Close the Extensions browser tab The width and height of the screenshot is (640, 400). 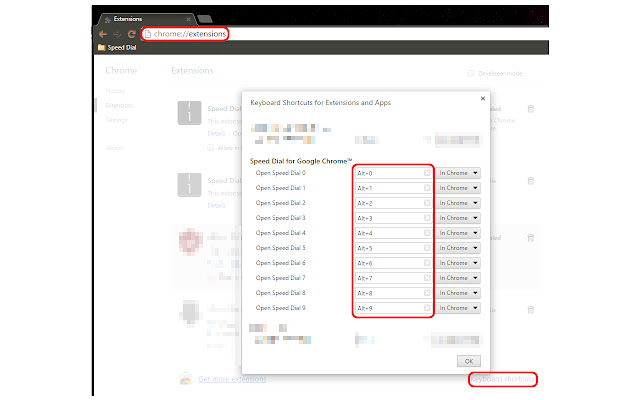point(188,19)
